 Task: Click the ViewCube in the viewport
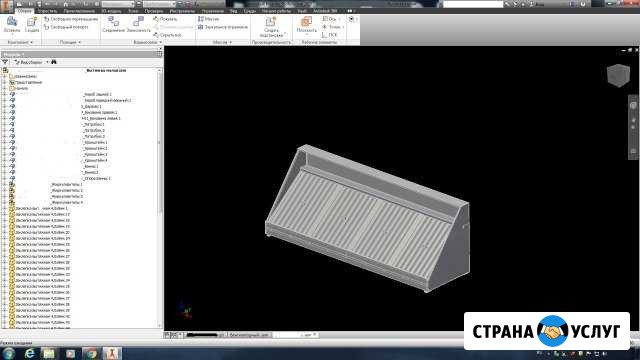click(618, 75)
